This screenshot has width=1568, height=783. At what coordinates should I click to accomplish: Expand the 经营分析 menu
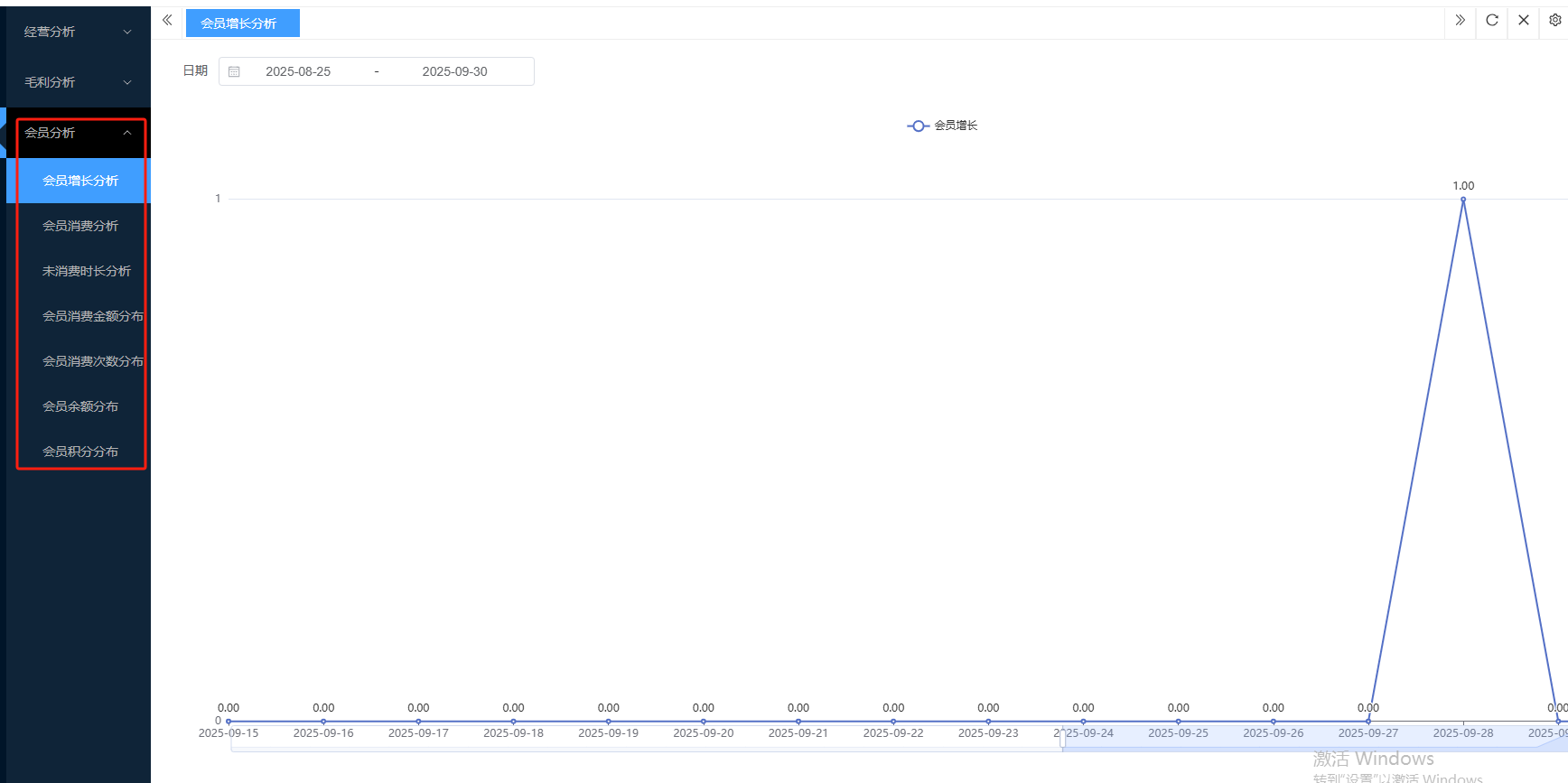pyautogui.click(x=78, y=32)
